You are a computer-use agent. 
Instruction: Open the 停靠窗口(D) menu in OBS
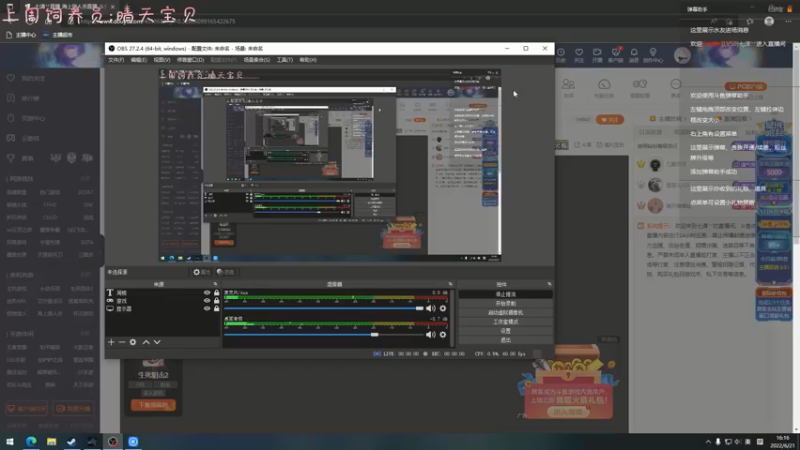(x=190, y=60)
